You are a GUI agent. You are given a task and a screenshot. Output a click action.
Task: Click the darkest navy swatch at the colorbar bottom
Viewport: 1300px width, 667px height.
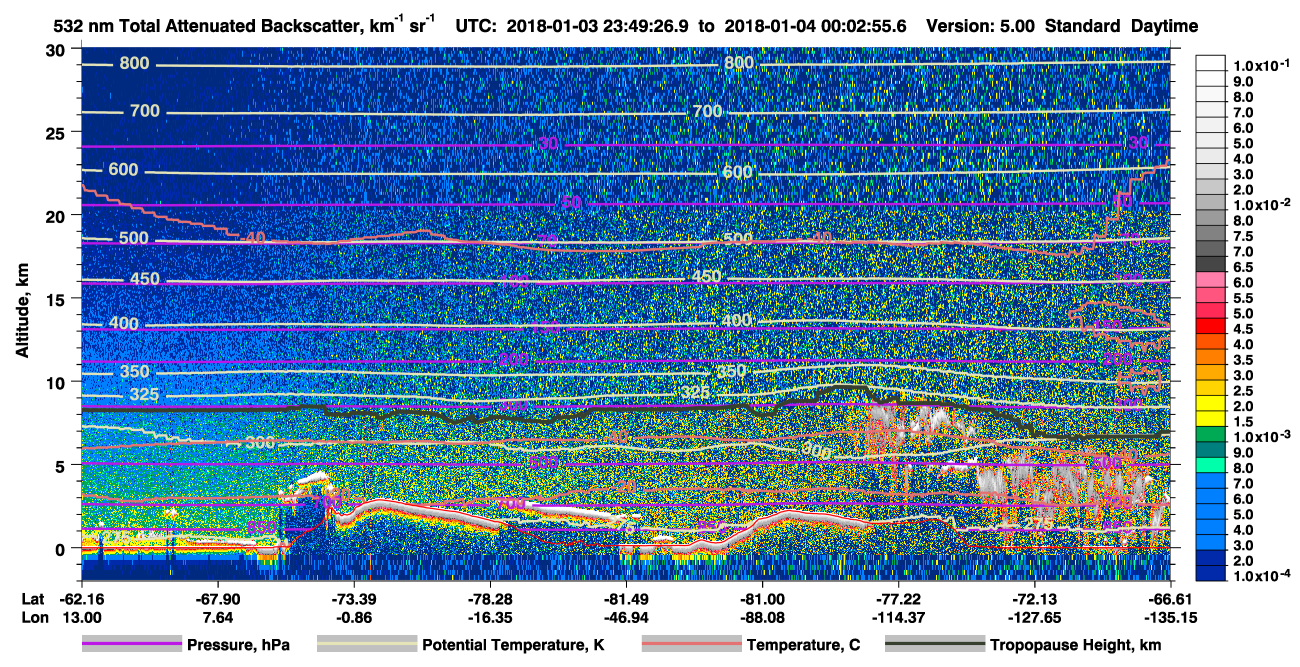[x=1211, y=573]
